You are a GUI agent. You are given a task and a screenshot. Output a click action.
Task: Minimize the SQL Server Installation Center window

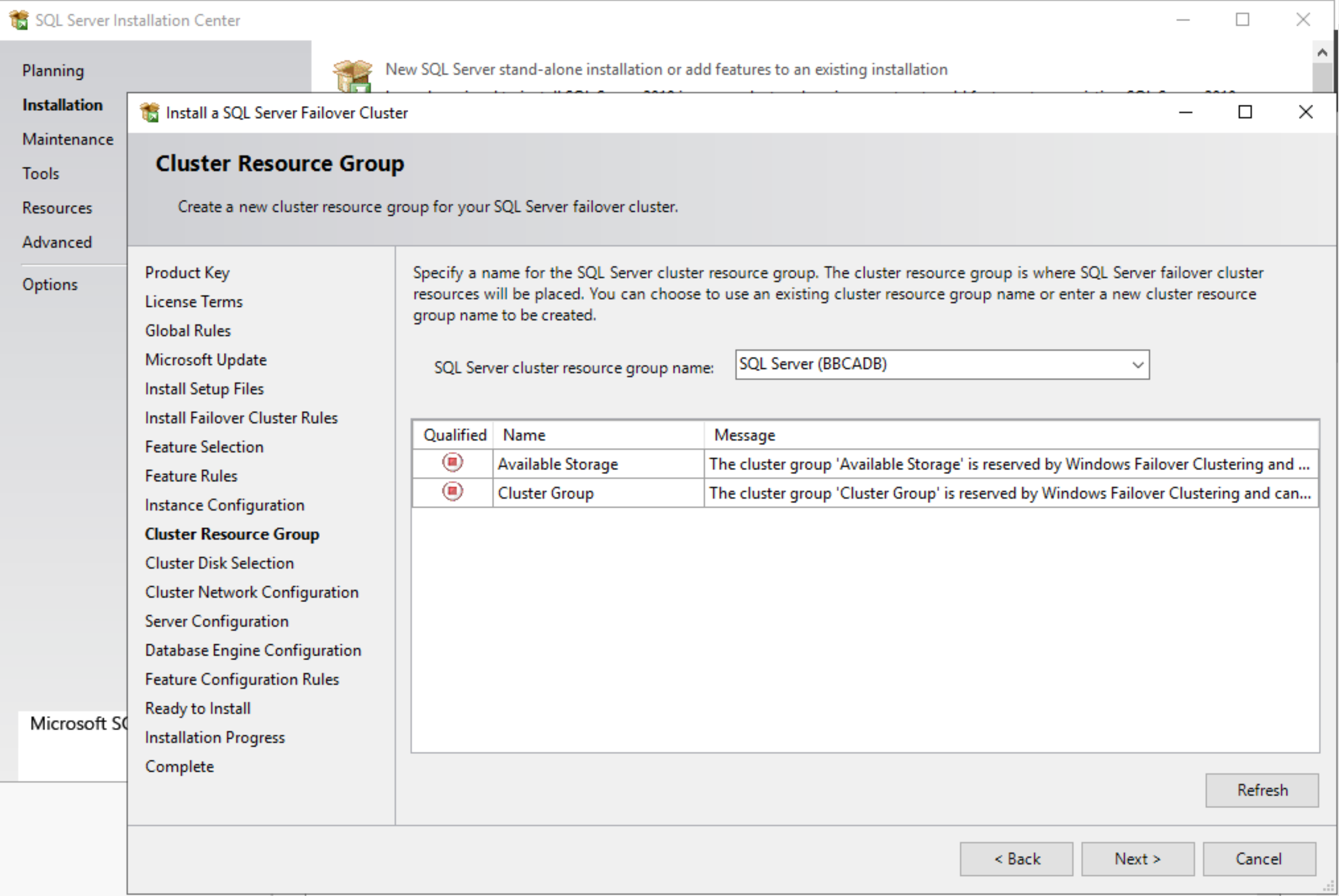pyautogui.click(x=1183, y=20)
